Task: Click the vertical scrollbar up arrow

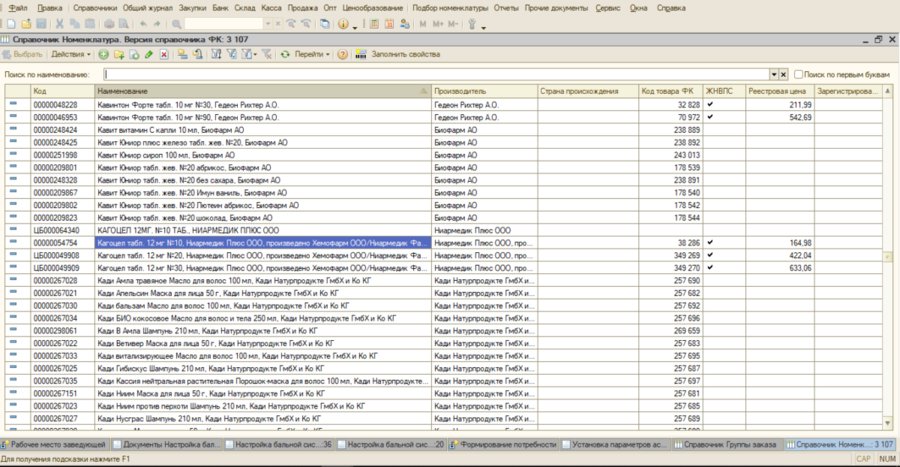Action: pyautogui.click(x=887, y=91)
